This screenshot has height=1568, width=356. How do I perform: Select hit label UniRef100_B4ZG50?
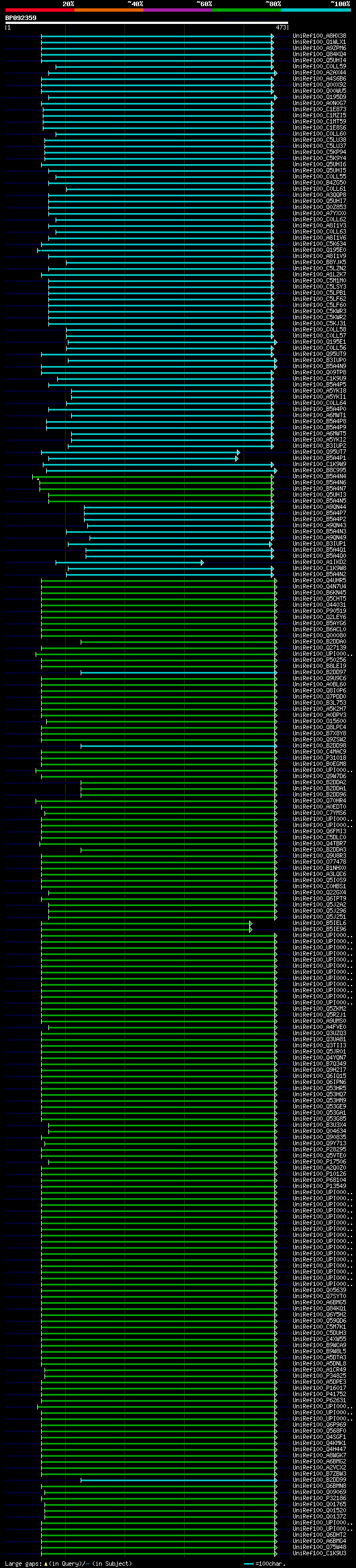pyautogui.click(x=319, y=182)
